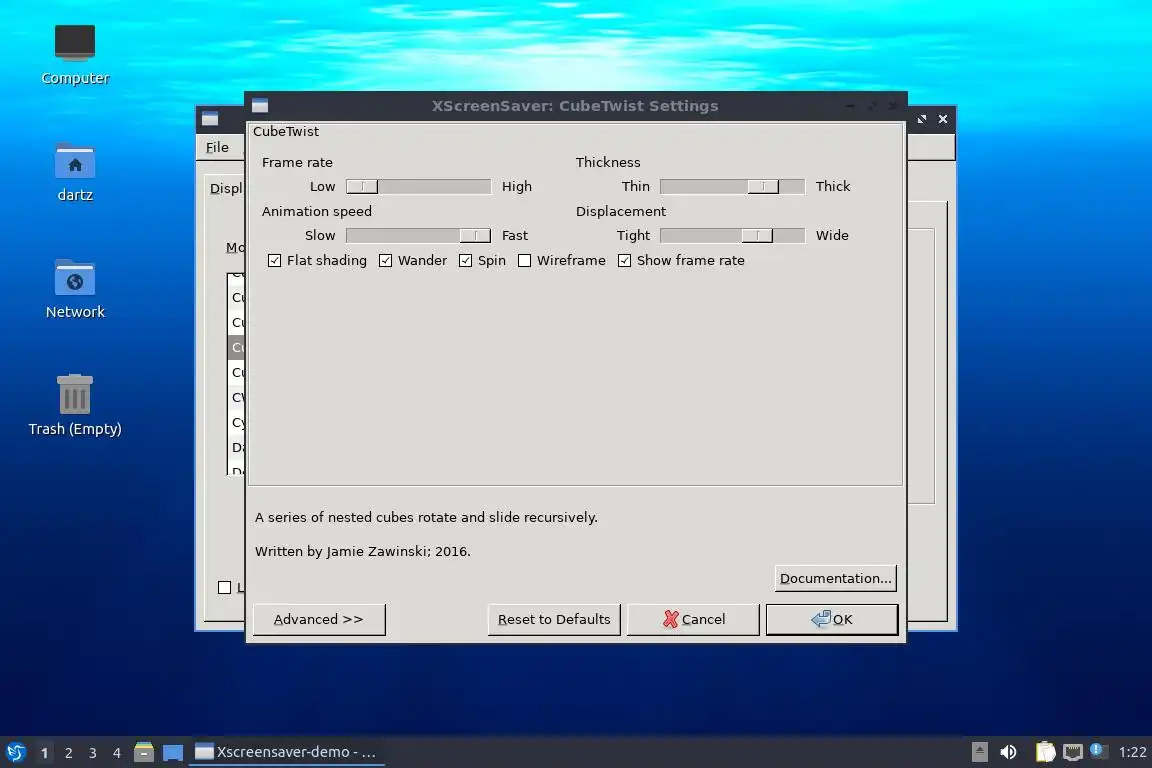The height and width of the screenshot is (768, 1152).
Task: Click the removable media eject tray icon
Action: [x=979, y=752]
